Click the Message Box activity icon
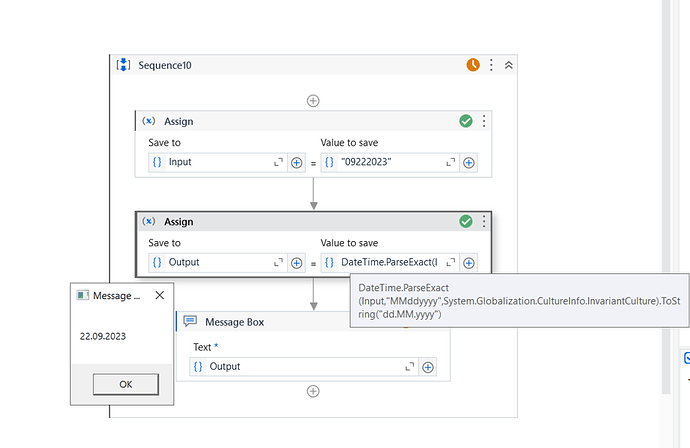 (x=190, y=321)
